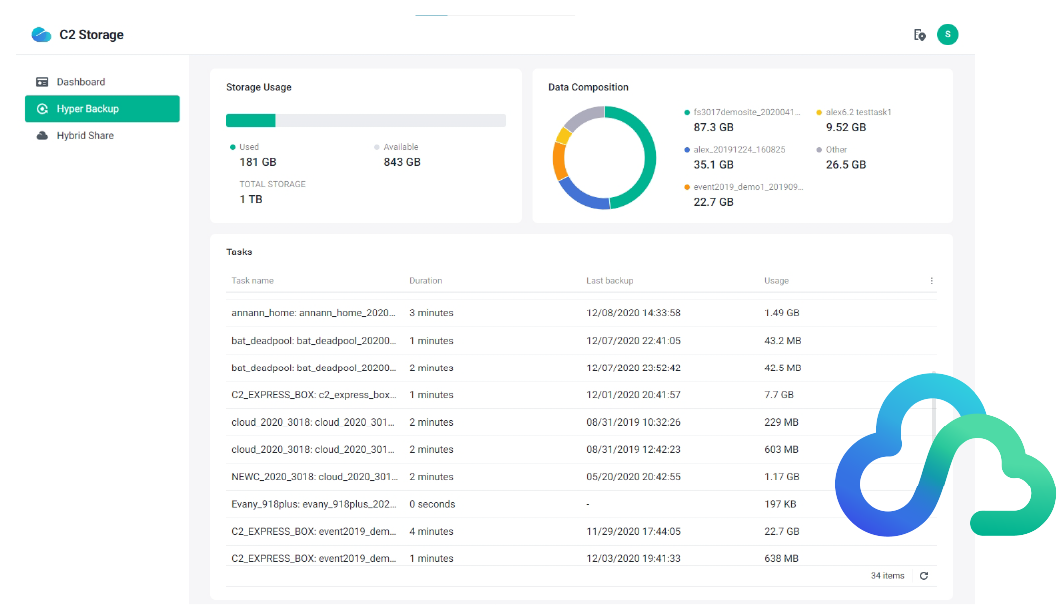Select the NEWC_2020_3018 task row
Viewport: 1059px width, 605px height.
click(x=582, y=477)
